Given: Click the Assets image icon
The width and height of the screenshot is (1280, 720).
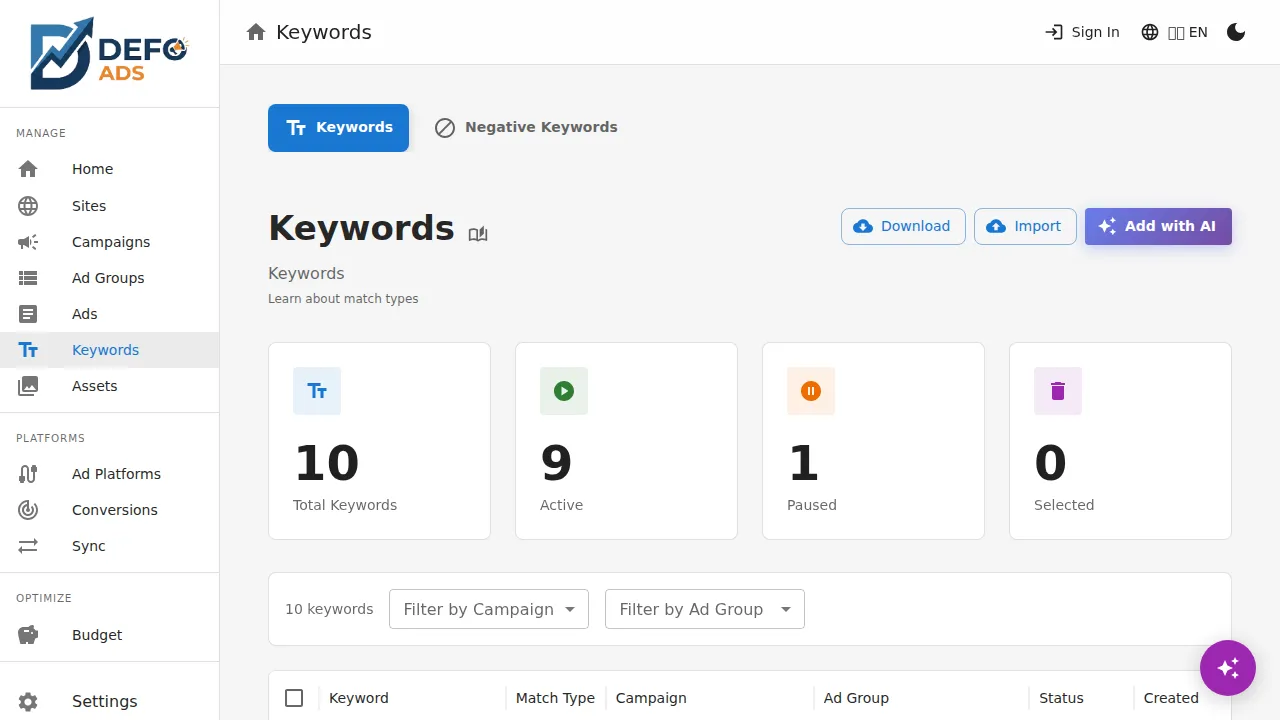Looking at the screenshot, I should point(28,386).
